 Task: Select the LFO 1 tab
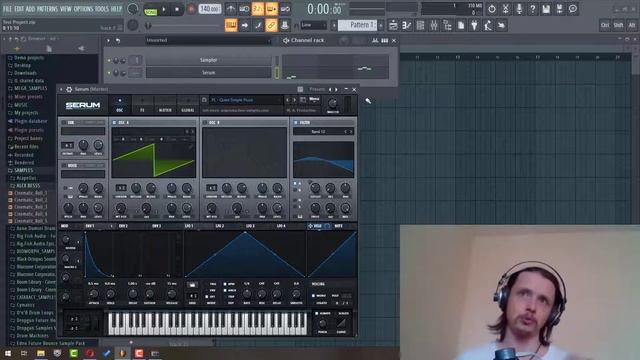(x=189, y=226)
